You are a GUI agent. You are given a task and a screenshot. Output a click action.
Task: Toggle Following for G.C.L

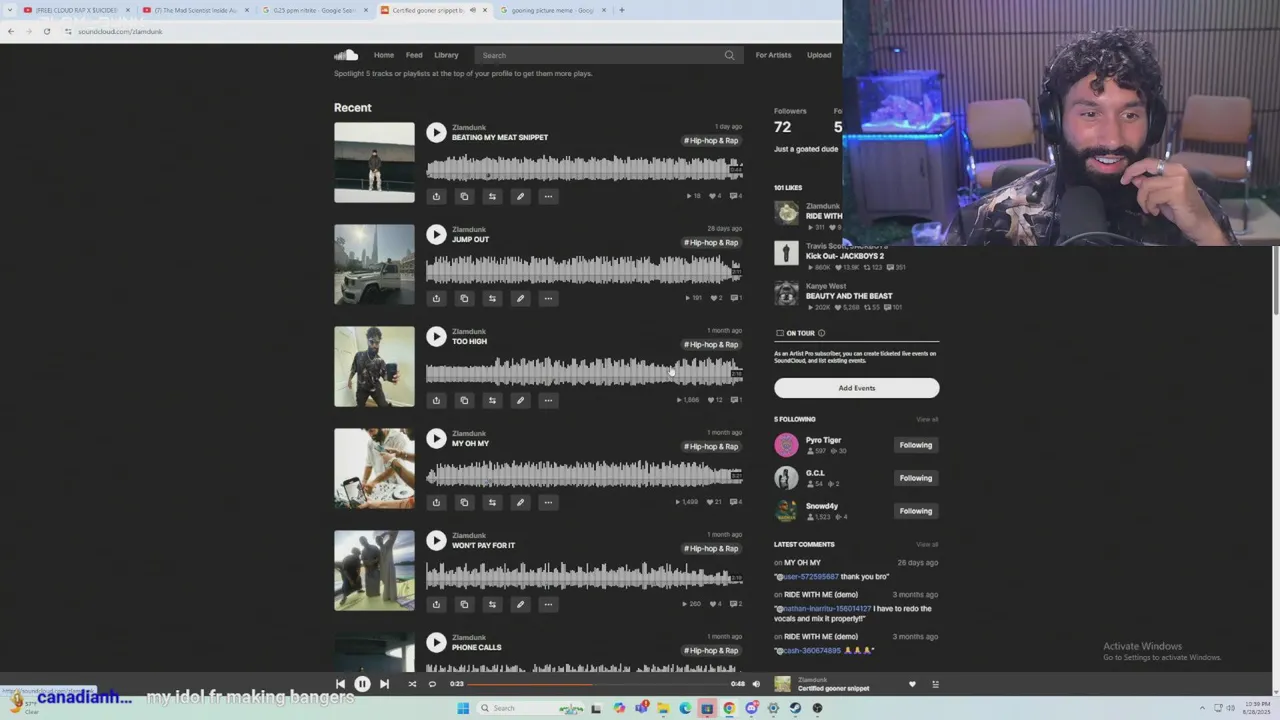tap(915, 478)
